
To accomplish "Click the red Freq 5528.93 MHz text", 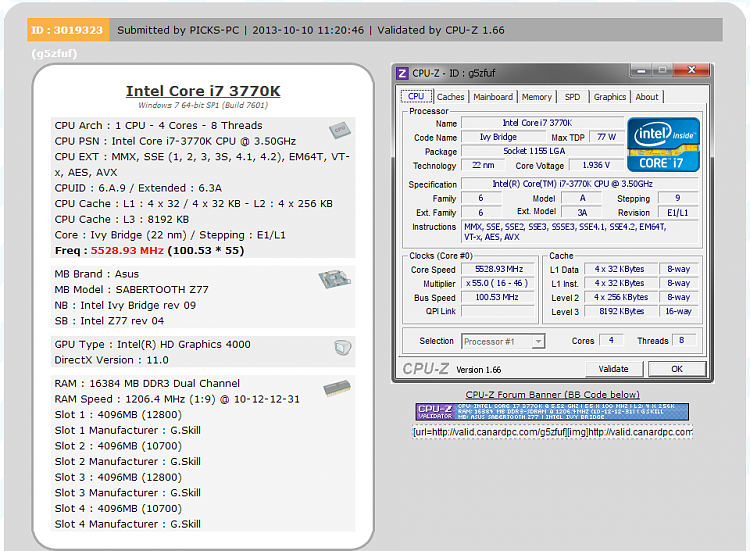I will pyautogui.click(x=127, y=251).
